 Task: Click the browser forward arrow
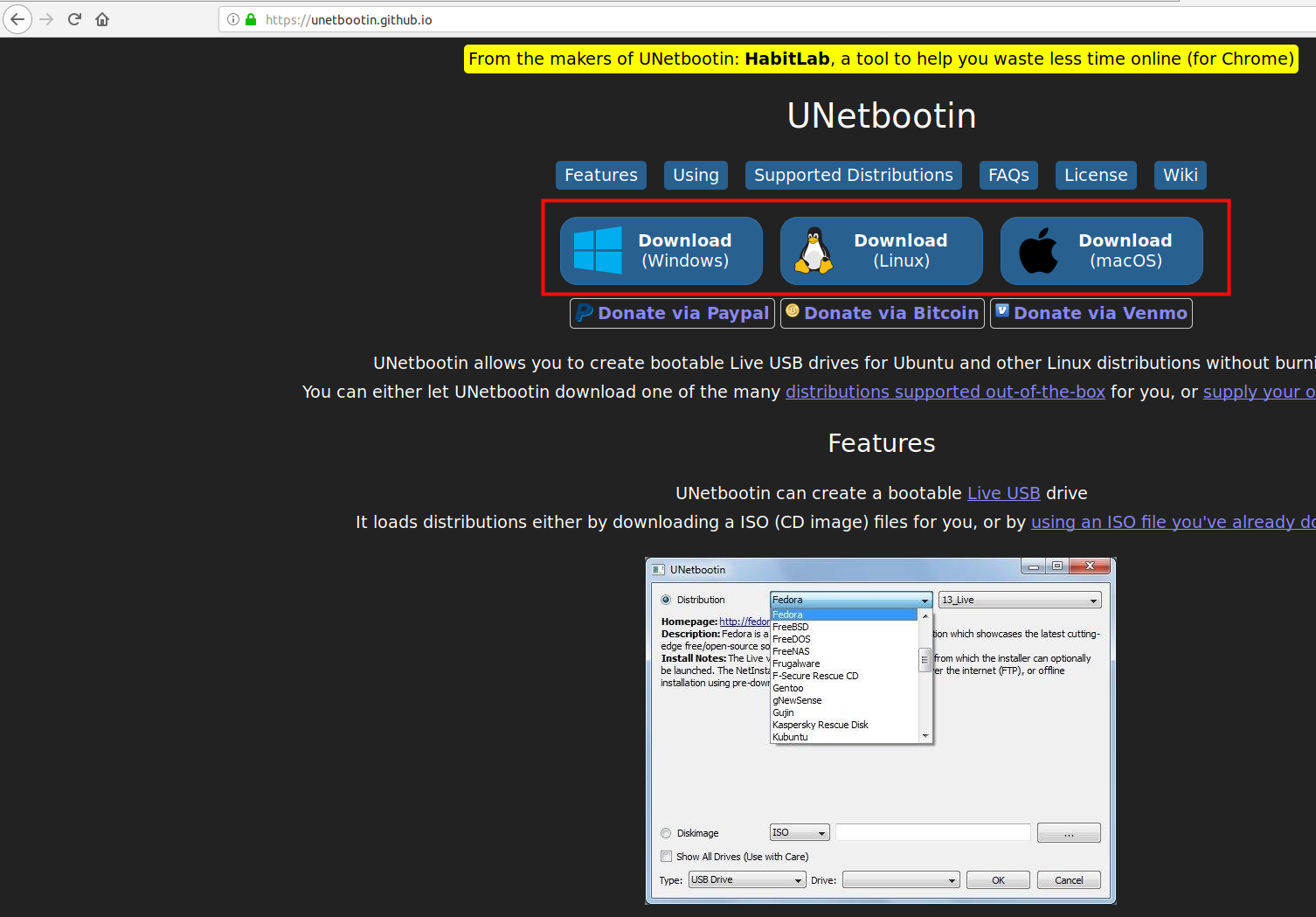(46, 19)
